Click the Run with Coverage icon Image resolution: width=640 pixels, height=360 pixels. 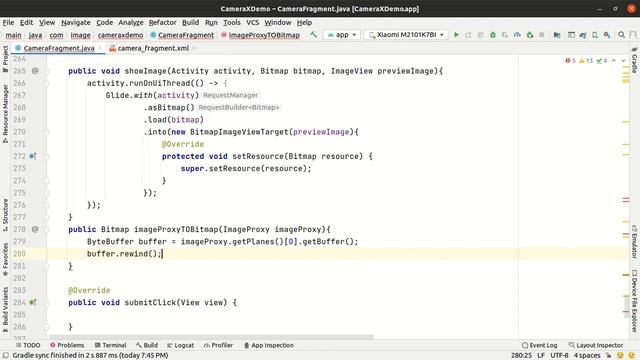click(x=505, y=35)
